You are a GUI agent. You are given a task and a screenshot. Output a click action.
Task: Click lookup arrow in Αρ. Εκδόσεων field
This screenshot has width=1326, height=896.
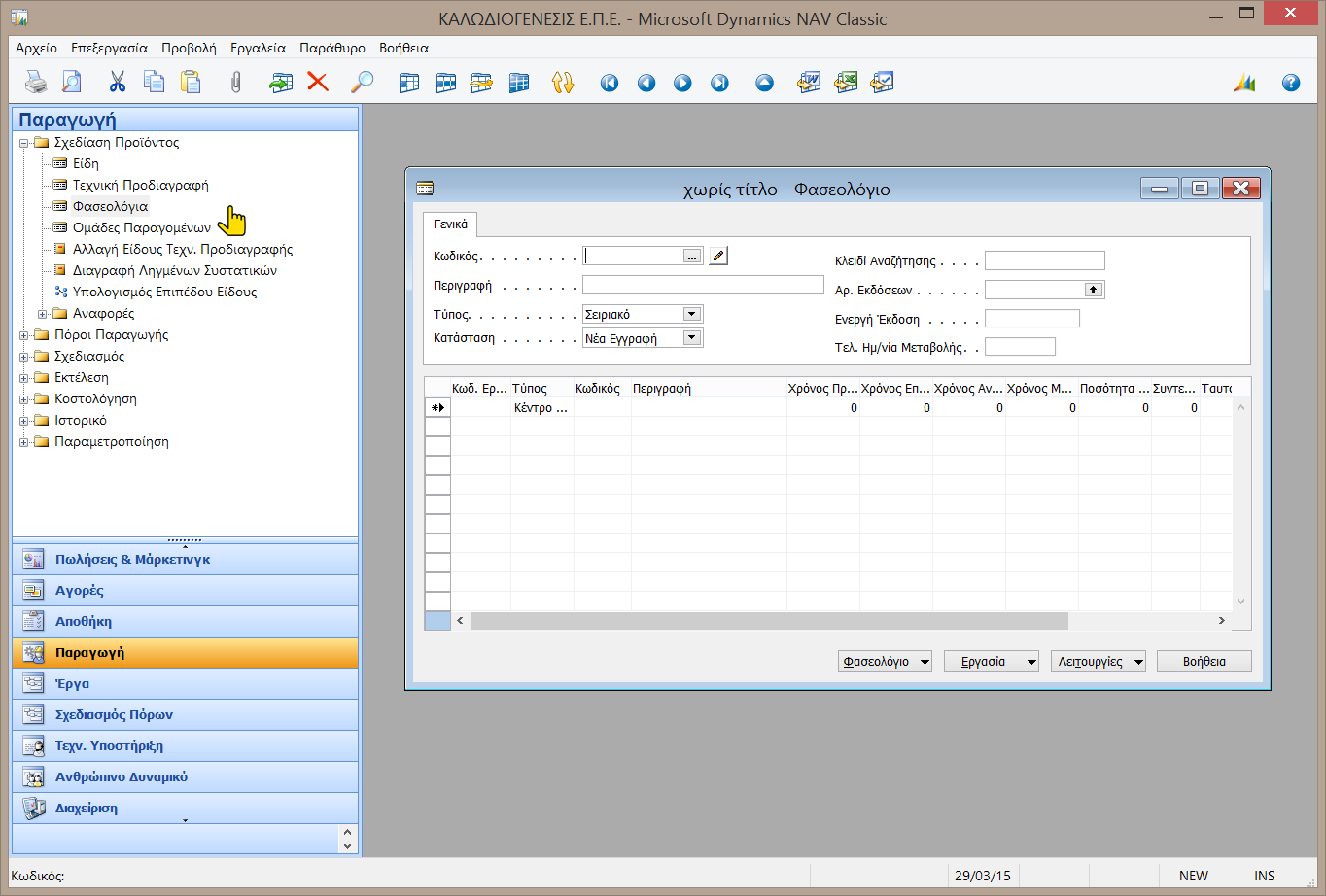click(x=1094, y=290)
